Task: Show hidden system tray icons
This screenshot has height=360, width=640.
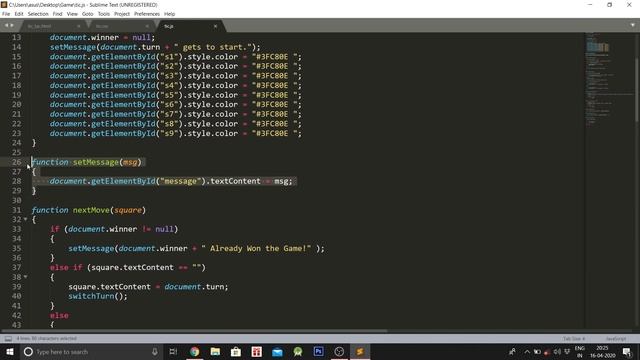Action: pyautogui.click(x=527, y=351)
